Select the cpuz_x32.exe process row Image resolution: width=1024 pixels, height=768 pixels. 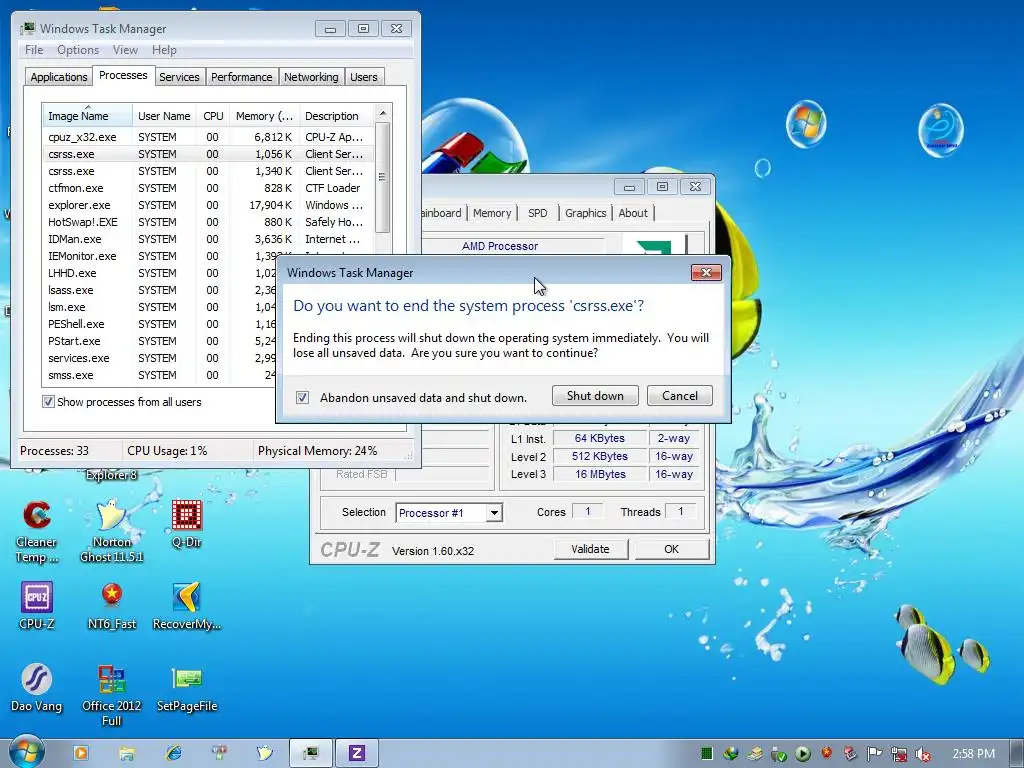(x=208, y=137)
